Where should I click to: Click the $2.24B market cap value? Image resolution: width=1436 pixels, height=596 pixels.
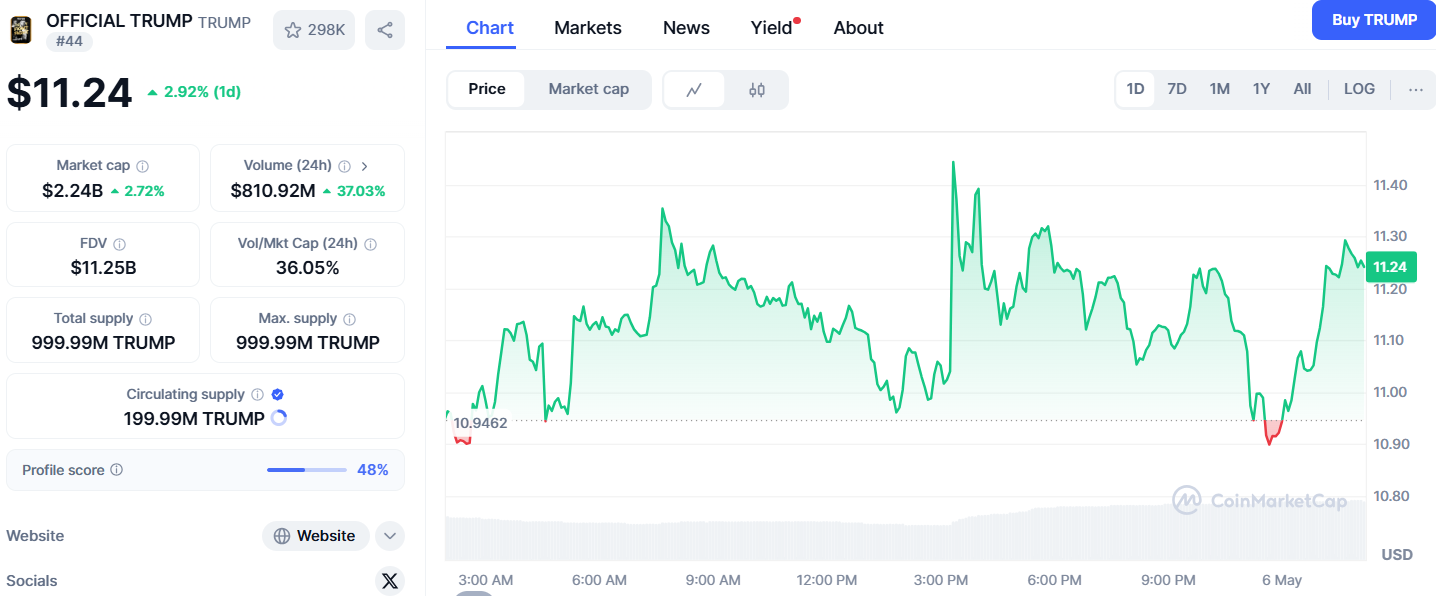pyautogui.click(x=73, y=190)
